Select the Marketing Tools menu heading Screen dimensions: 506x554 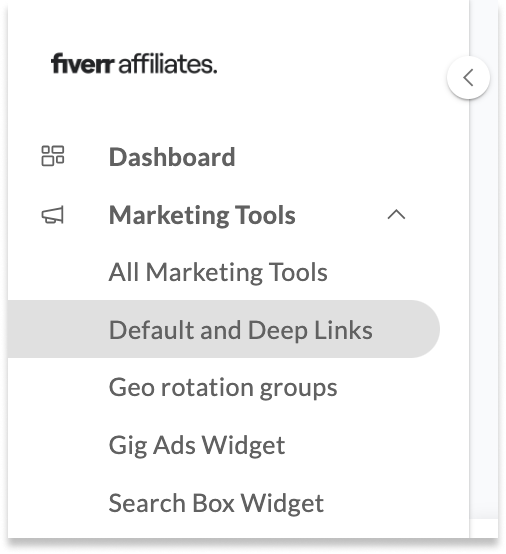pyautogui.click(x=202, y=215)
